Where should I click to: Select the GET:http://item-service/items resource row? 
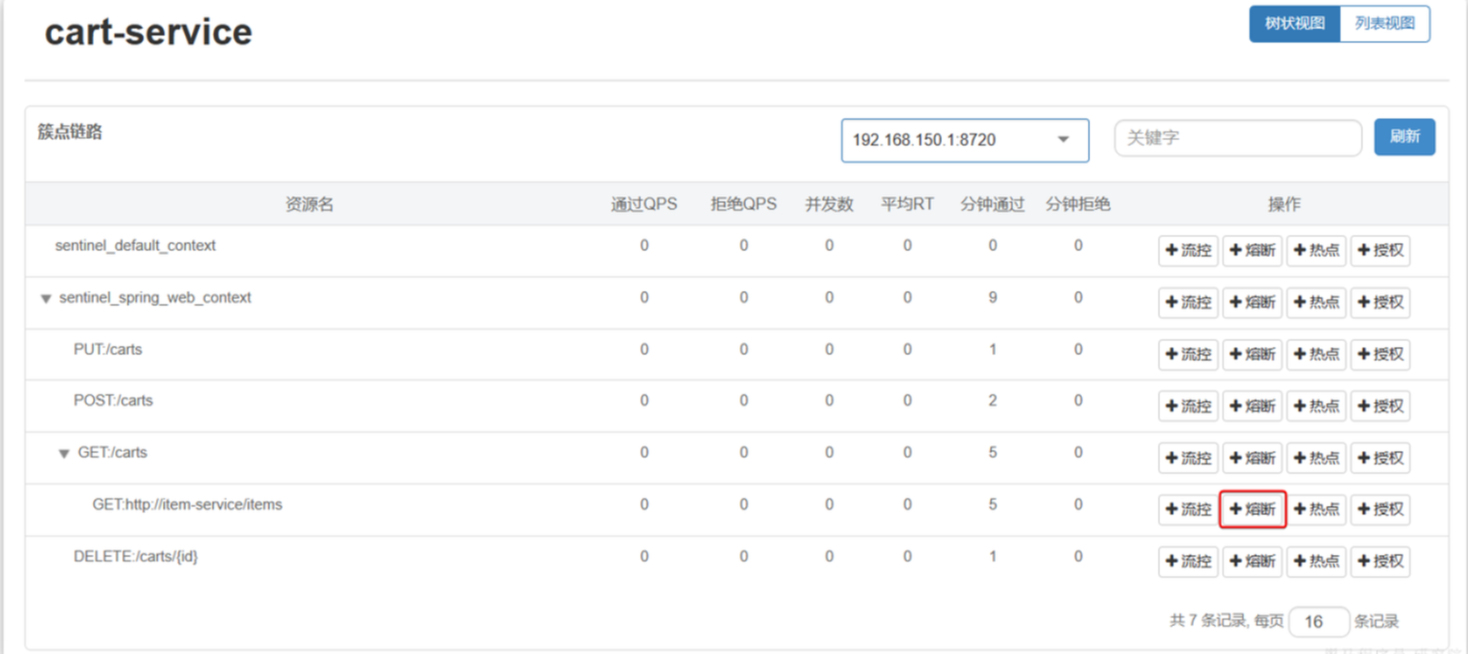pyautogui.click(x=187, y=505)
